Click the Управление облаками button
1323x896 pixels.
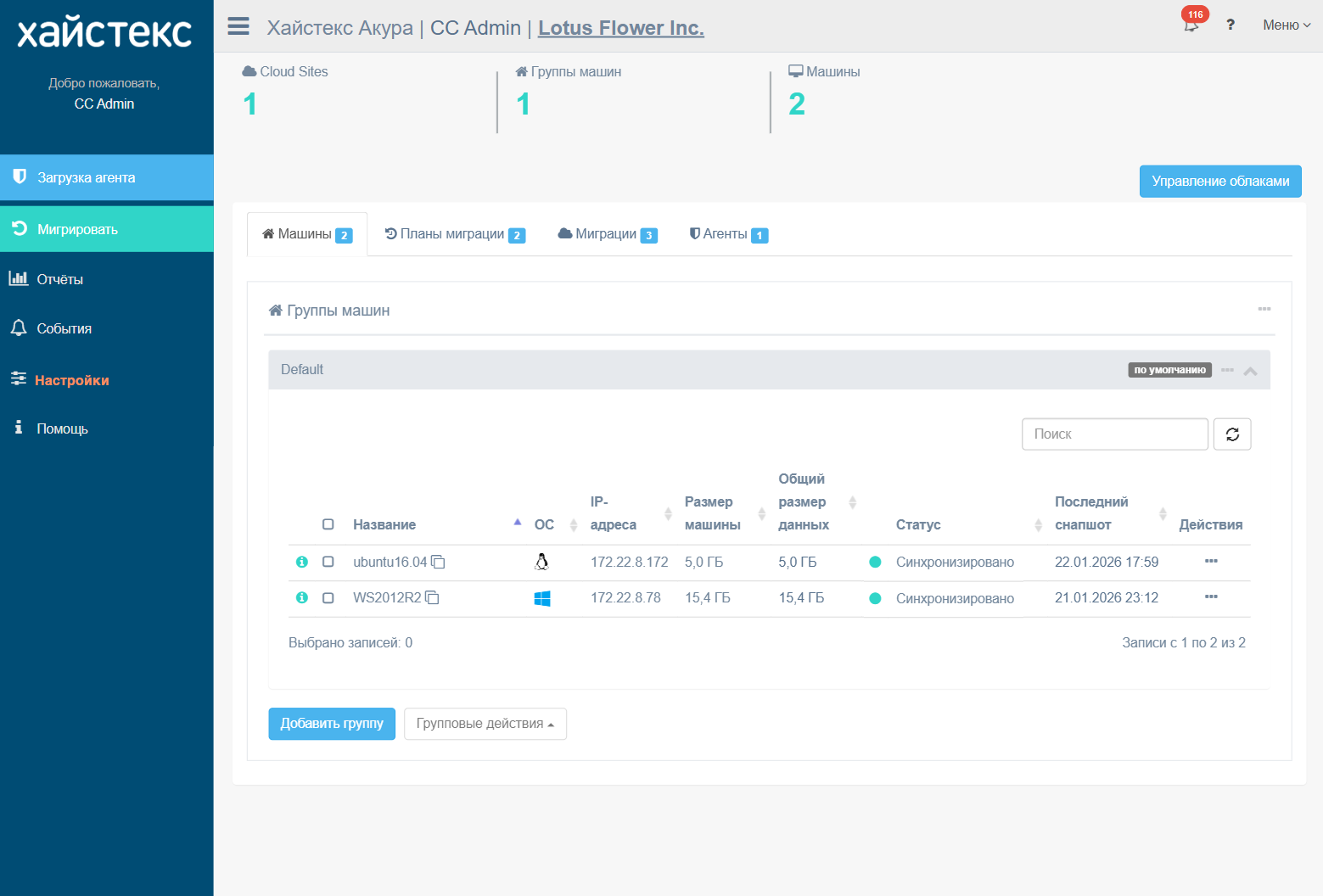(x=1219, y=182)
